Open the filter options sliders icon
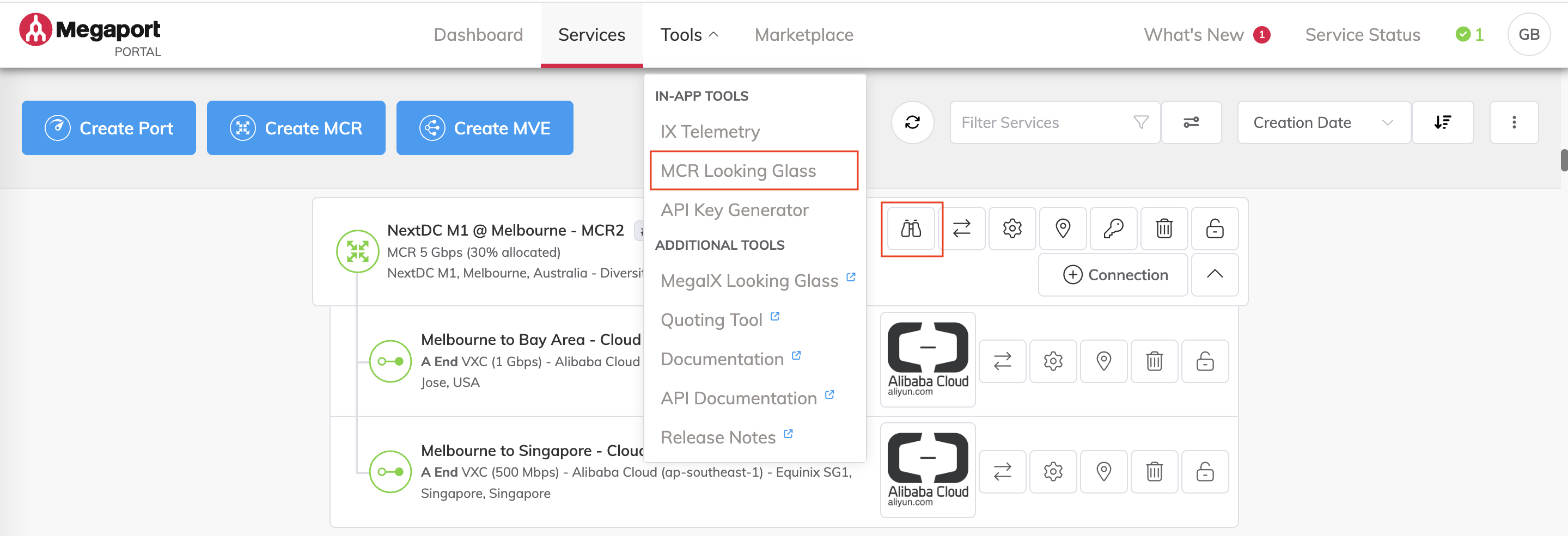Image resolution: width=1568 pixels, height=536 pixels. (x=1191, y=123)
